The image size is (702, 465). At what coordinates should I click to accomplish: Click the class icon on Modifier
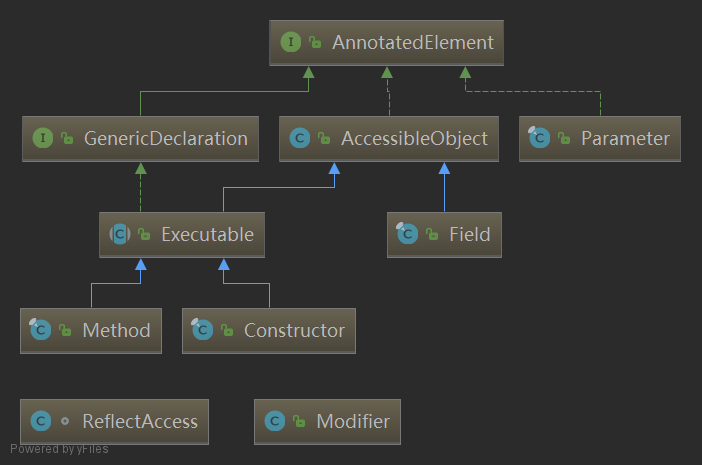(x=275, y=422)
